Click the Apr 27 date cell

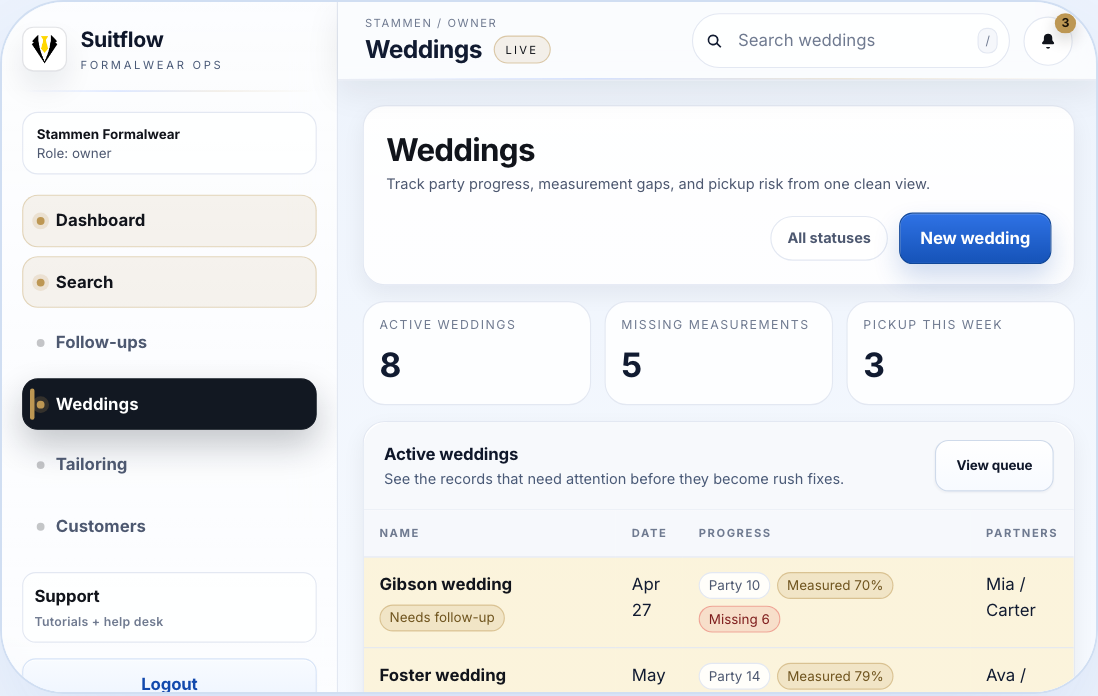point(646,597)
